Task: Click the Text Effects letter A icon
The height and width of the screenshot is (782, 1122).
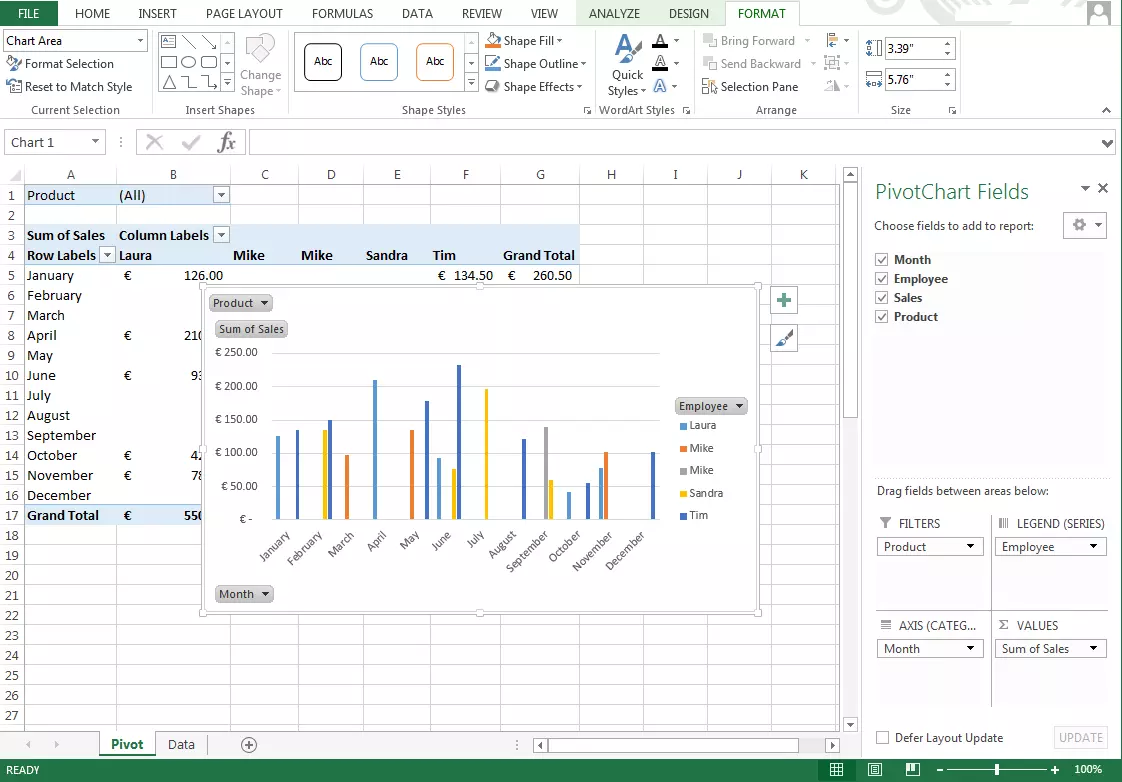Action: pyautogui.click(x=660, y=87)
